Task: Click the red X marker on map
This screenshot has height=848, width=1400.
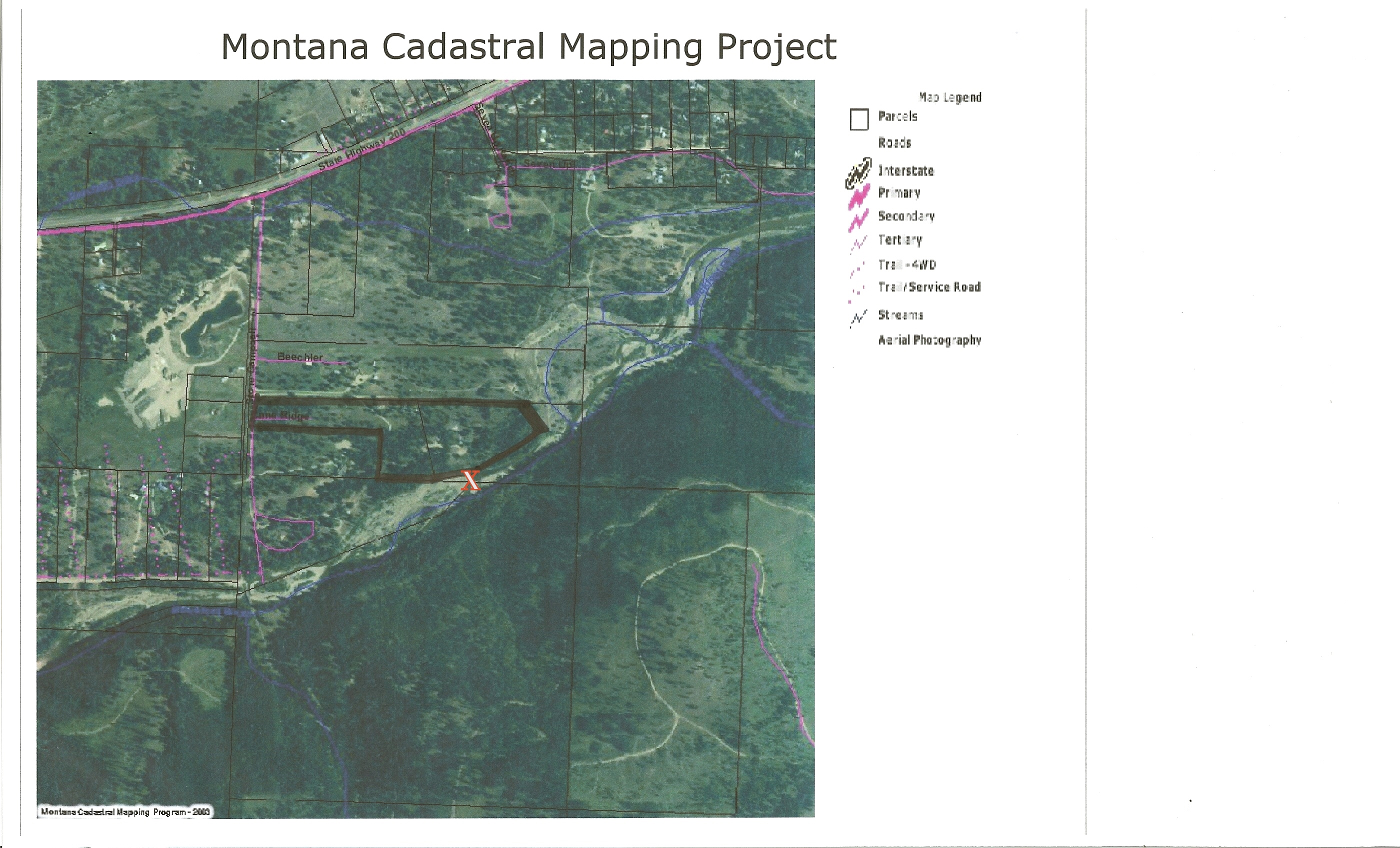Action: pos(471,480)
